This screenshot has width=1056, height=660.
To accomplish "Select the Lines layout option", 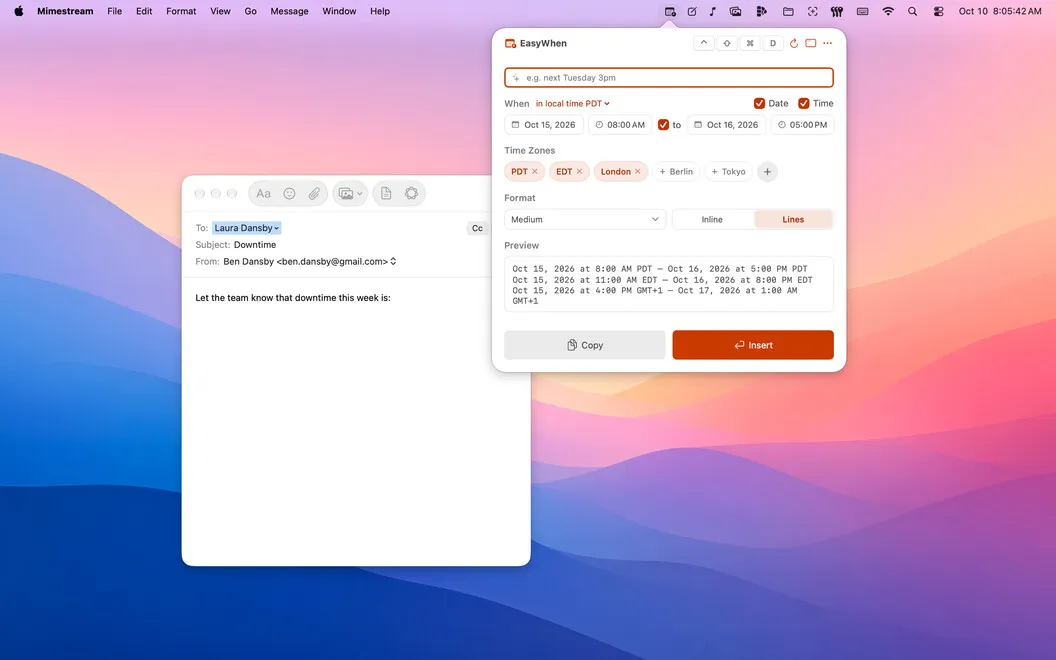I will (x=793, y=220).
